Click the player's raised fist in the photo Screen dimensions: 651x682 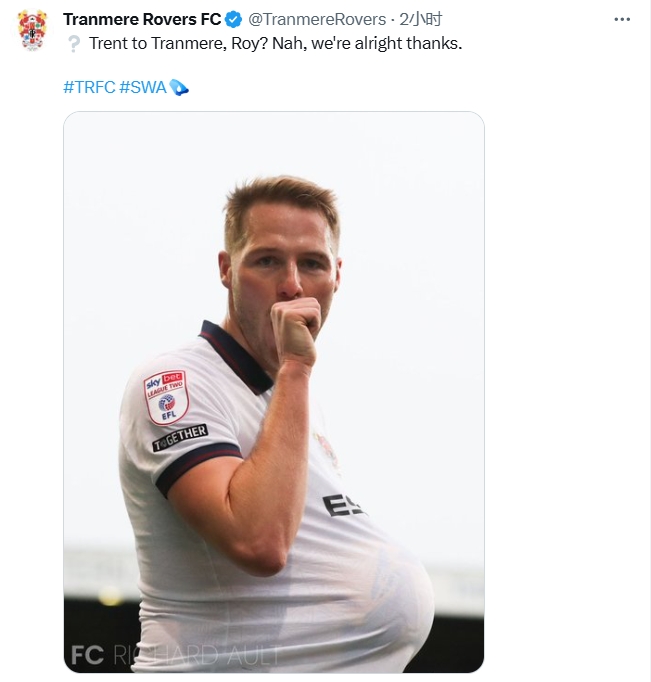(296, 331)
